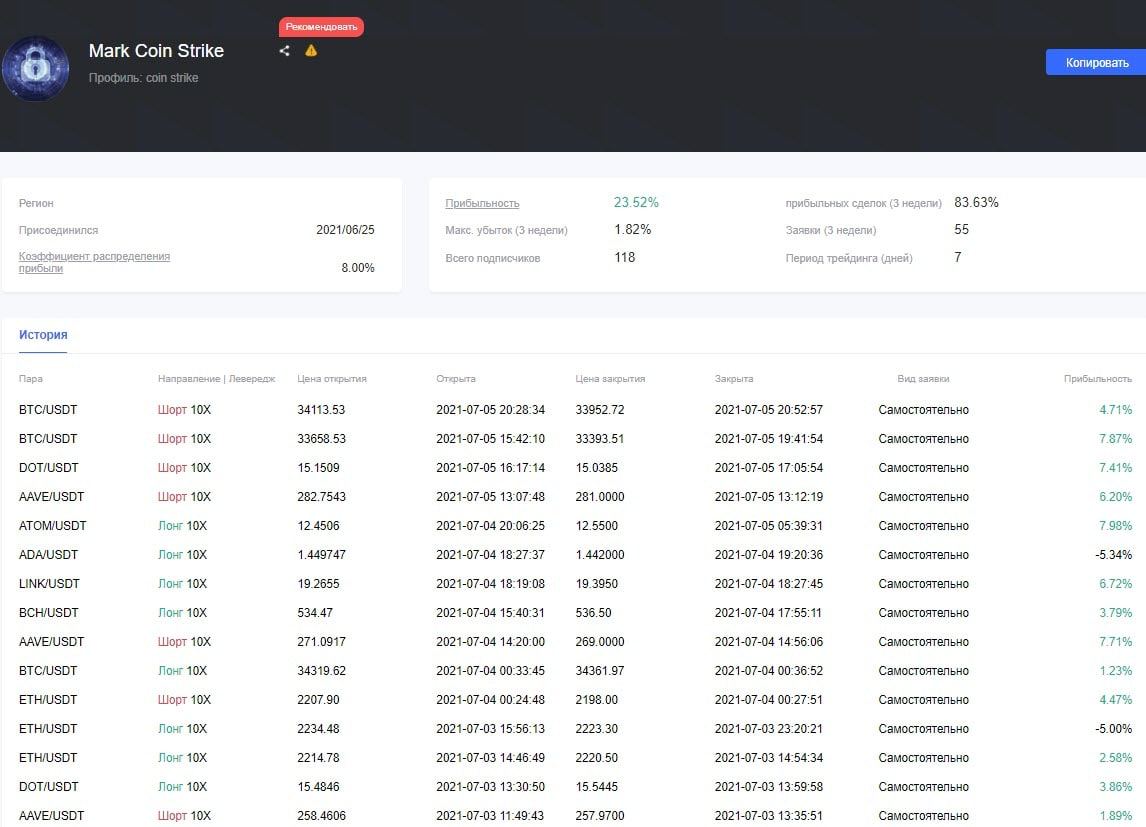1146x827 pixels.
Task: Click the 7.71% profit value
Action: (1115, 641)
